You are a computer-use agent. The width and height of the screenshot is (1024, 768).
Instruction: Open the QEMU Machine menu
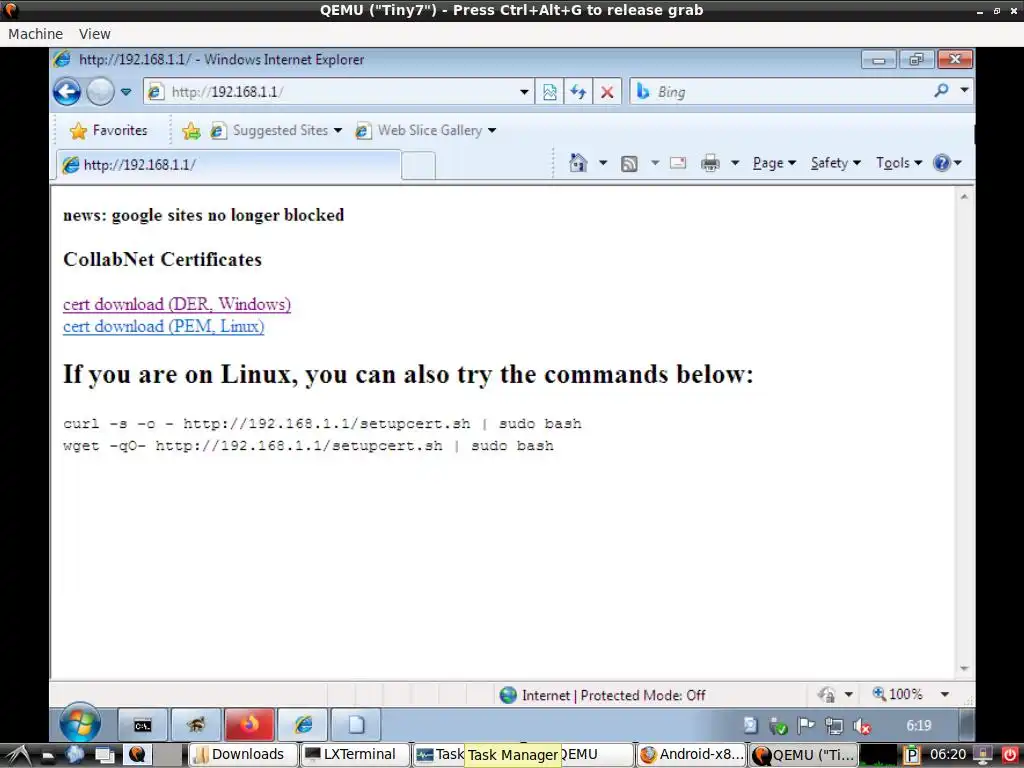point(35,34)
